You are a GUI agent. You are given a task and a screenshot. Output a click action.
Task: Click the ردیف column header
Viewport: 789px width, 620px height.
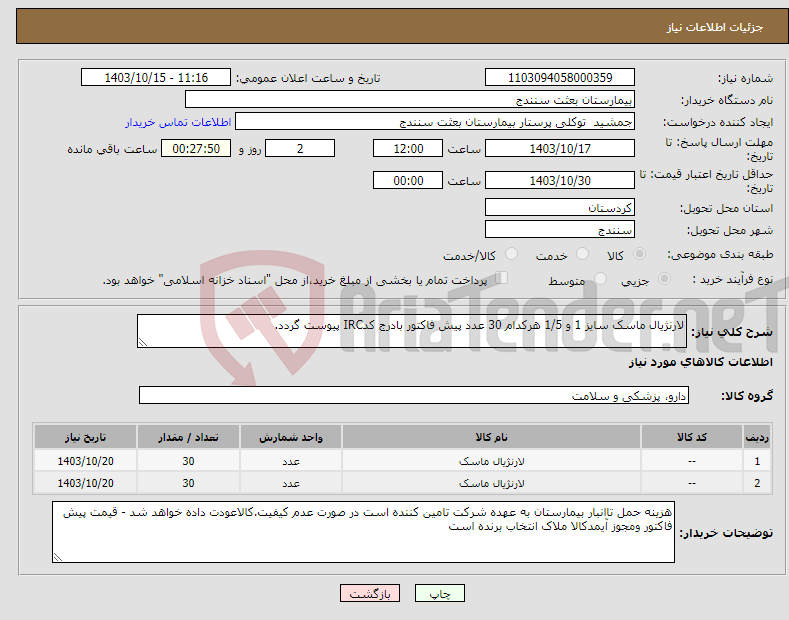click(757, 437)
